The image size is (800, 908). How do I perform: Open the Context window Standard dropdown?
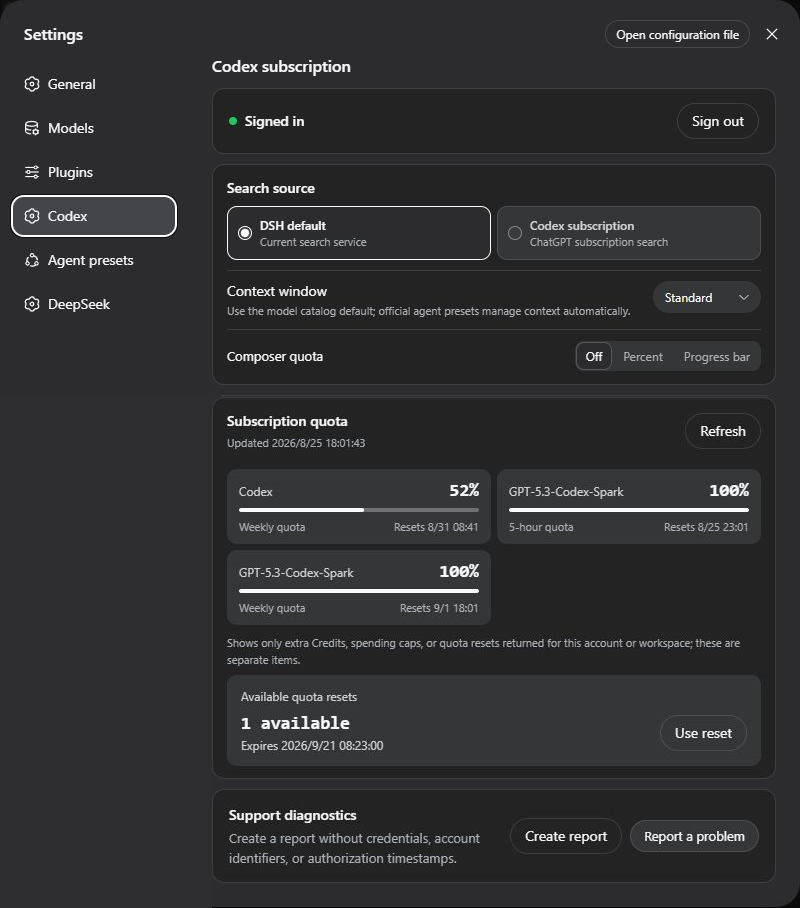pyautogui.click(x=706, y=298)
